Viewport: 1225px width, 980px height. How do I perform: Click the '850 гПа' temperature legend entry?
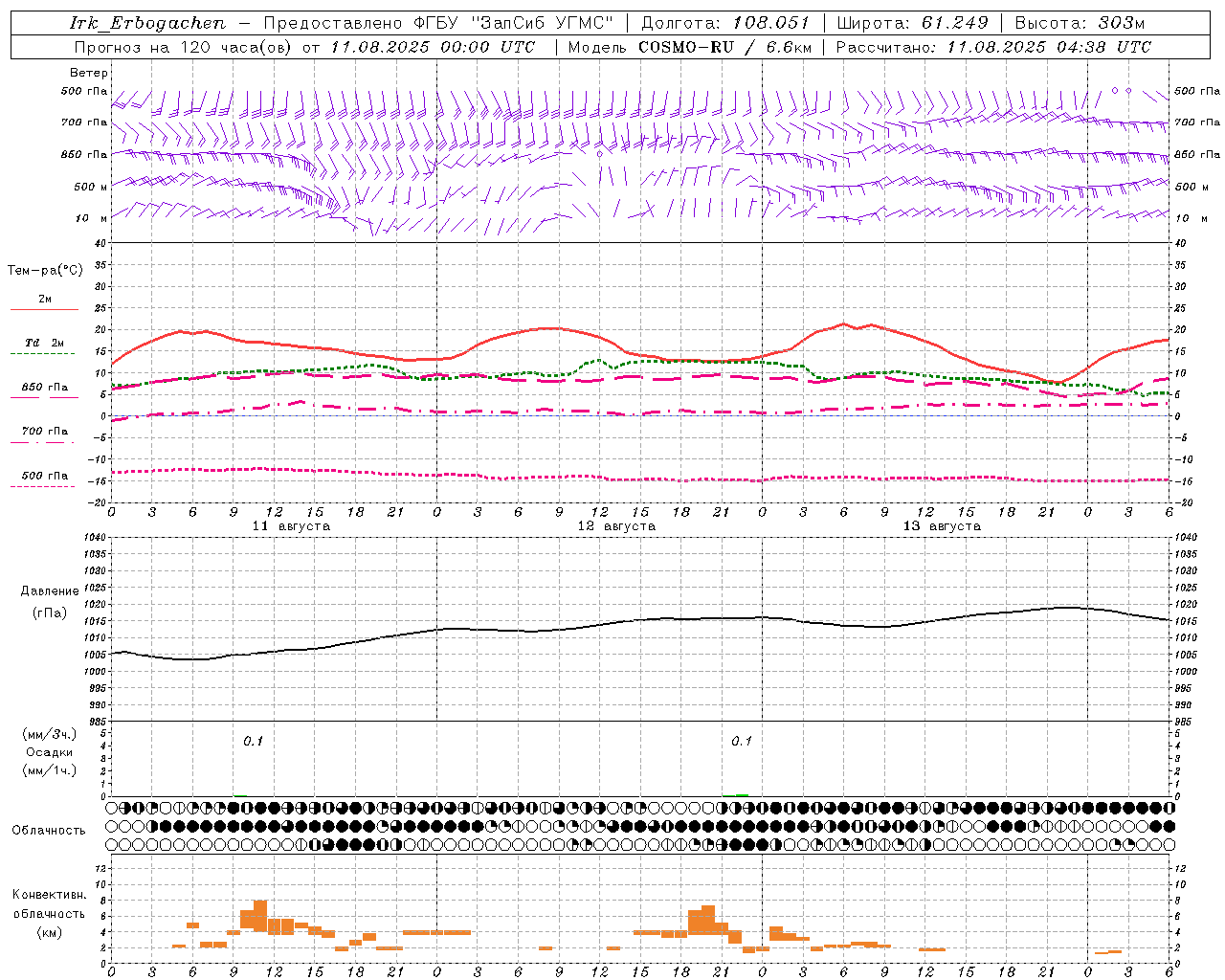(x=45, y=388)
